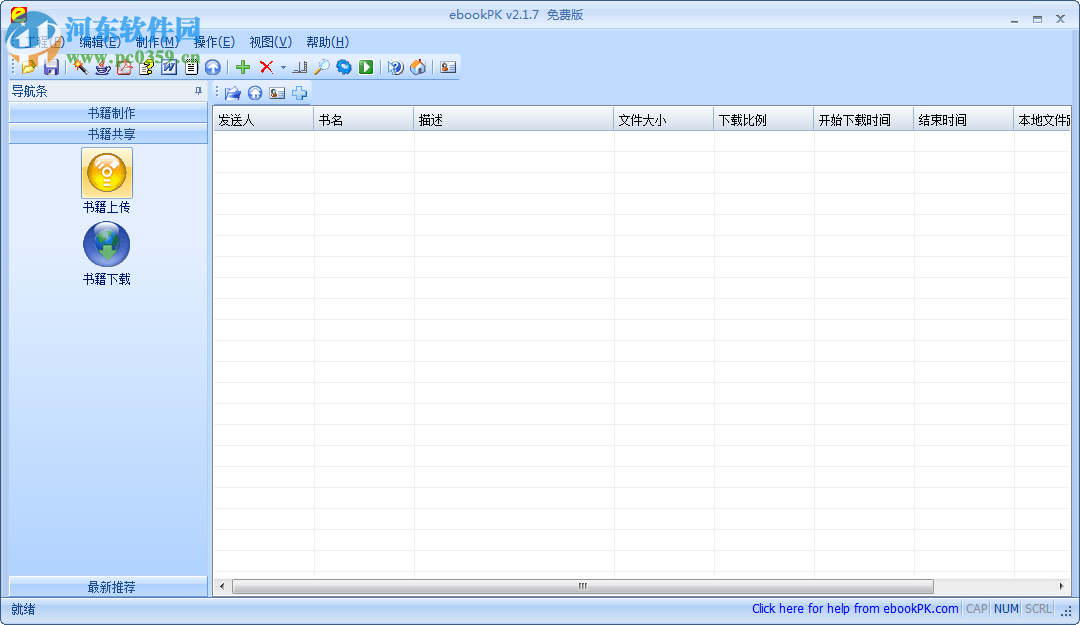Expand the 最新推荐 section at the sidebar bottom

106,587
